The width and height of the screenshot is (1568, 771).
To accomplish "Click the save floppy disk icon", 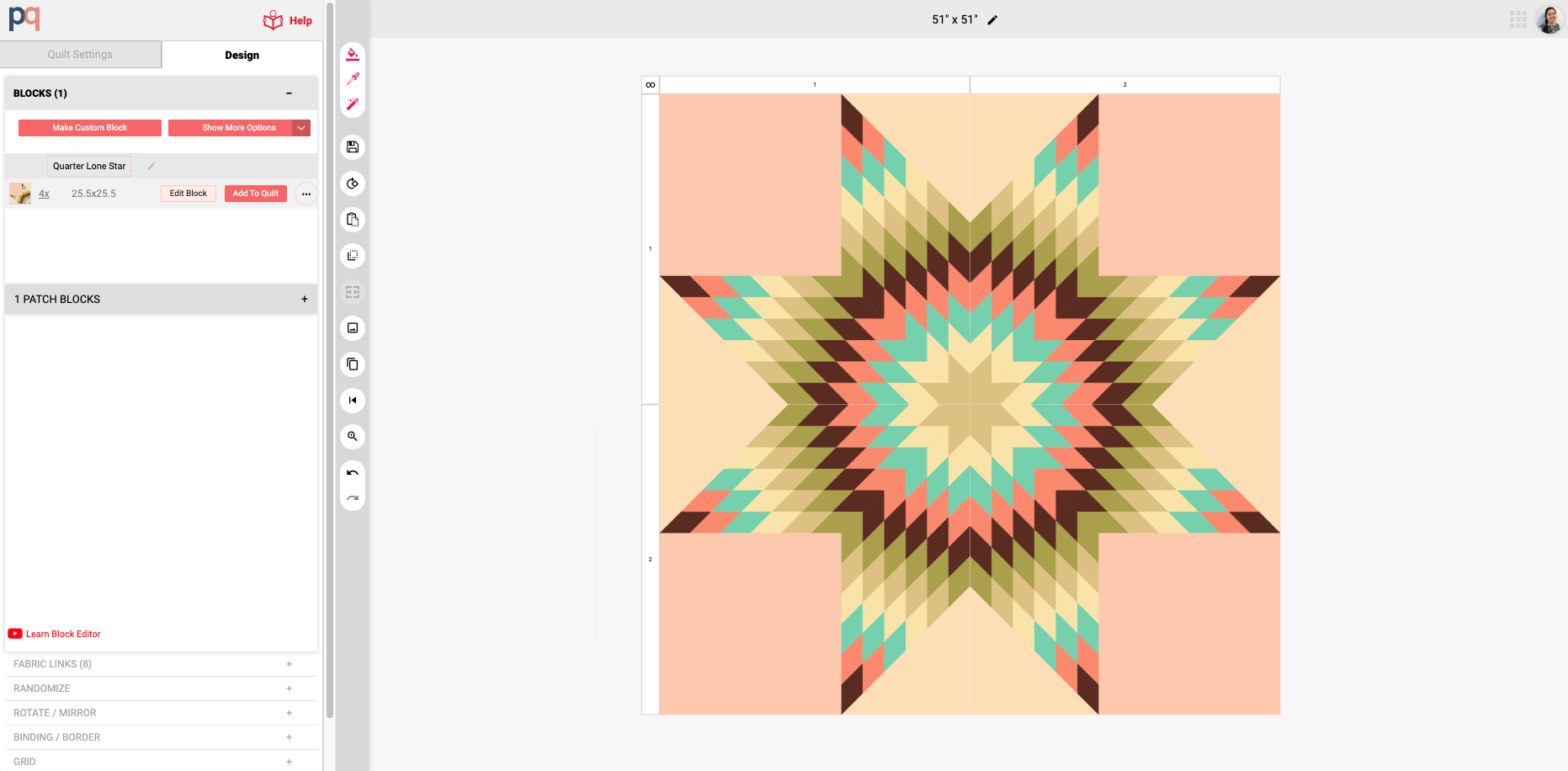I will 353,147.
